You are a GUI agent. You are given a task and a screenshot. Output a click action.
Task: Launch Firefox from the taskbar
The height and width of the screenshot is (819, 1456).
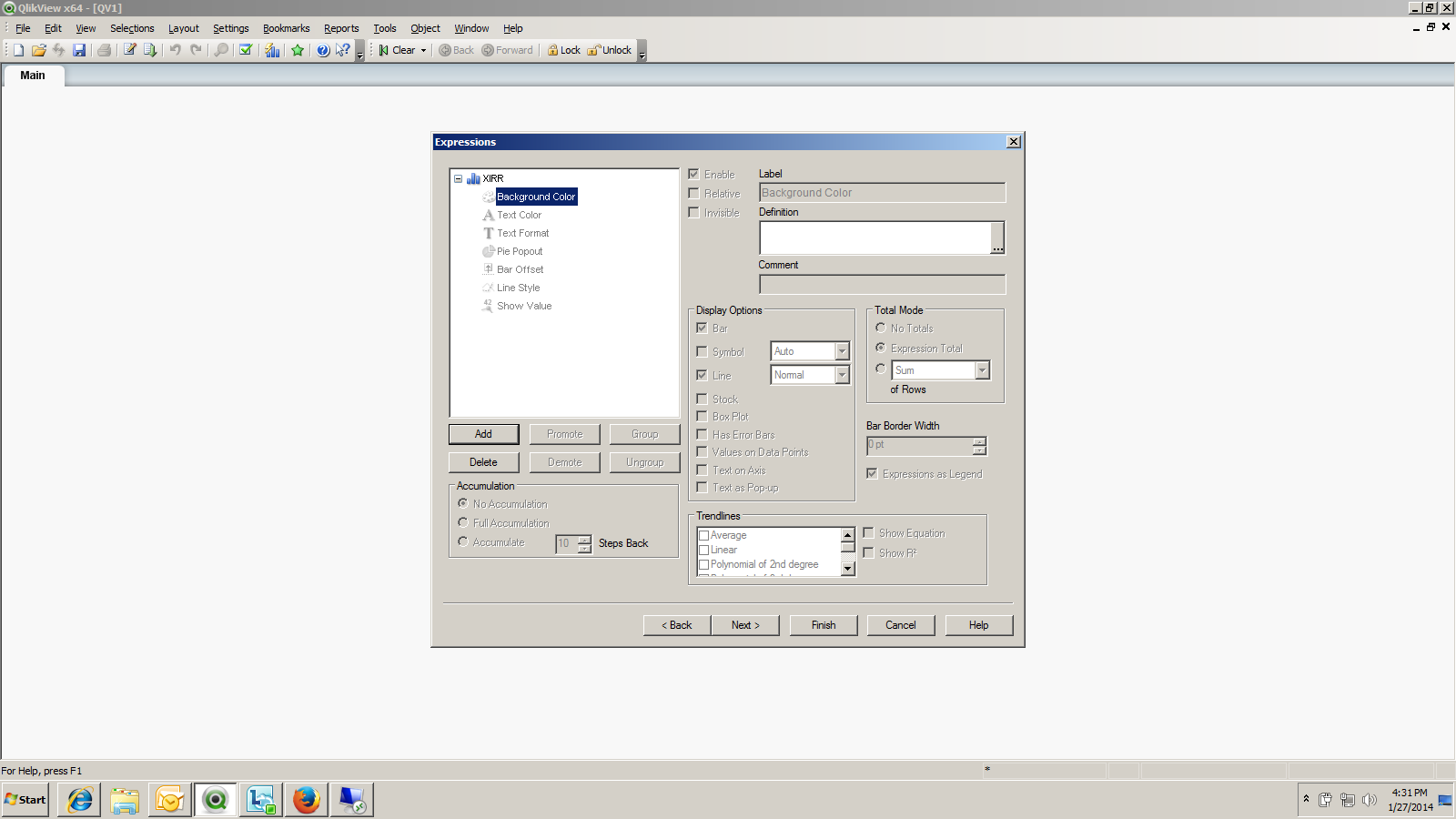pyautogui.click(x=306, y=800)
